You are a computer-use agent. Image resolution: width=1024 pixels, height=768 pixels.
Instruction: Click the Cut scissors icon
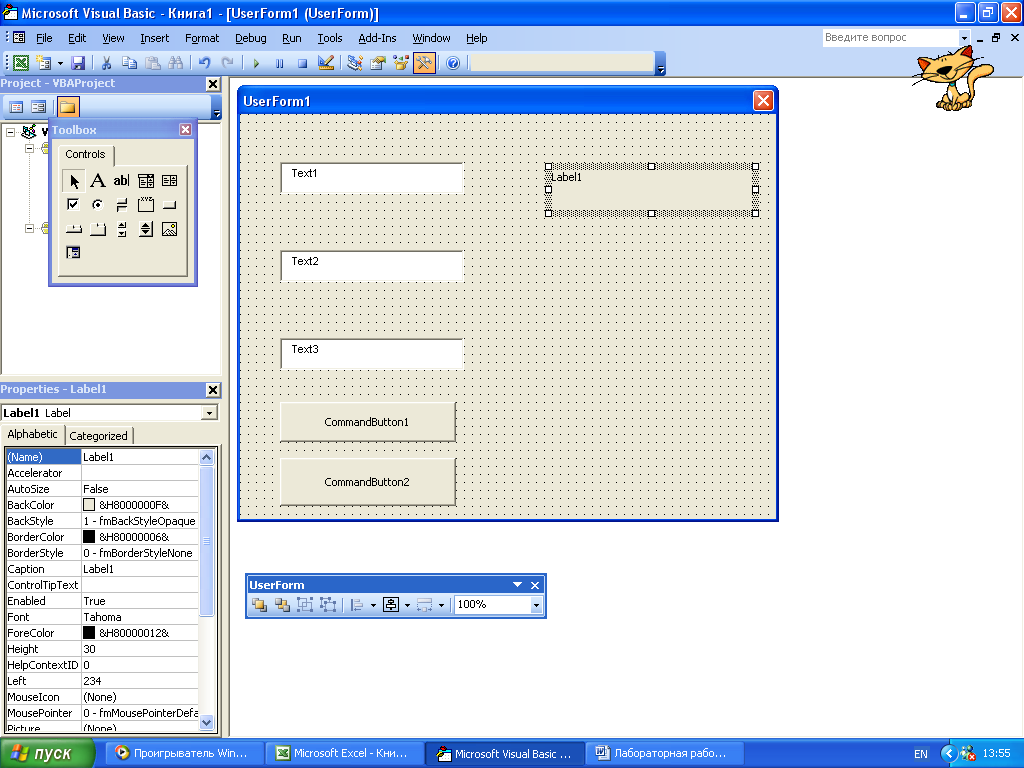[106, 63]
